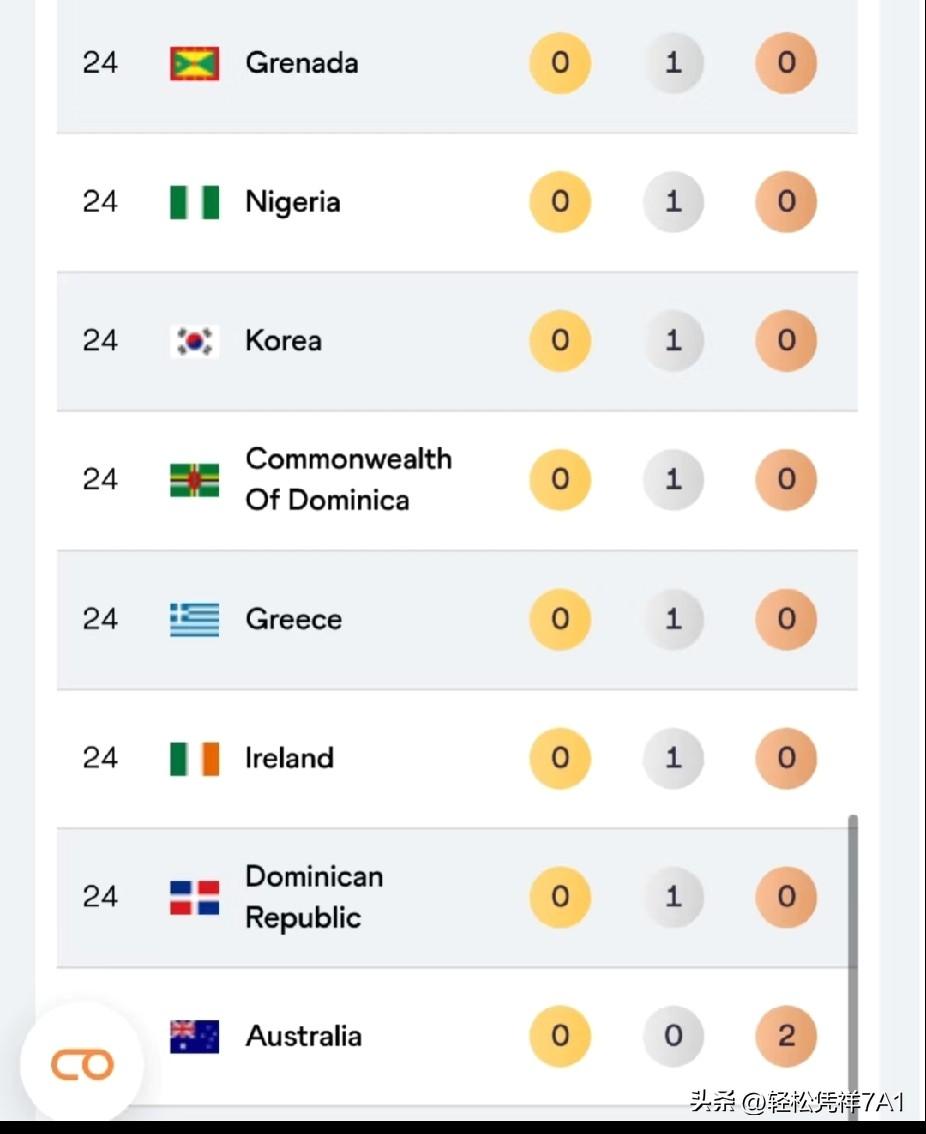926x1134 pixels.
Task: Click the vertical scrollbar thumb
Action: click(853, 960)
